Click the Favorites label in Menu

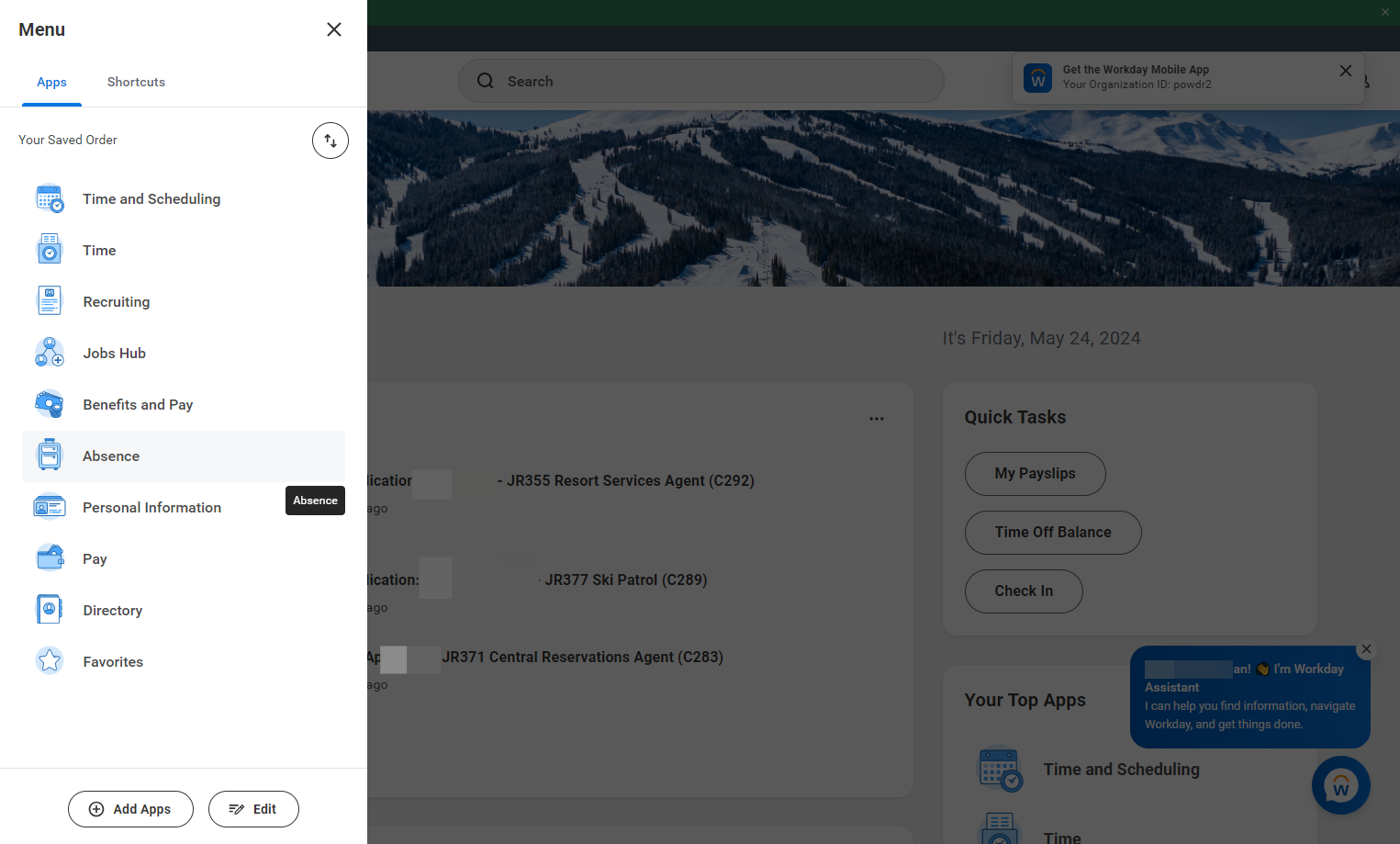[x=113, y=662]
